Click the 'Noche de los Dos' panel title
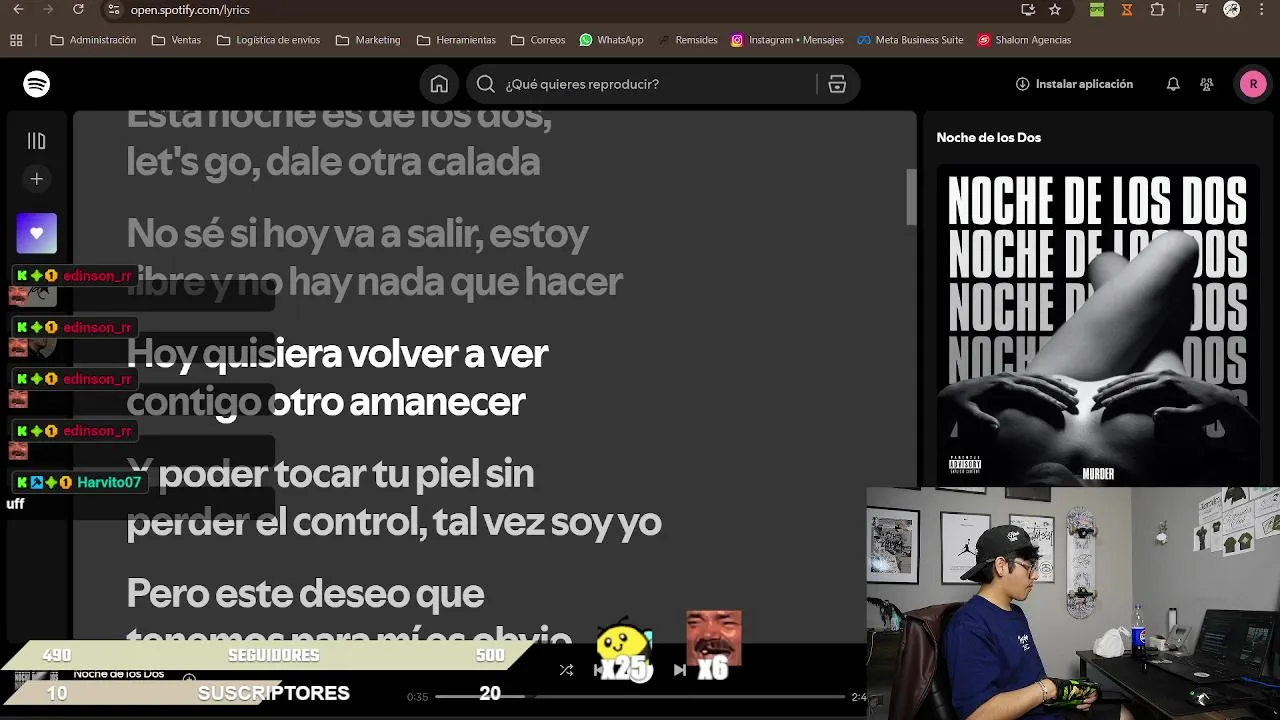 coord(989,137)
